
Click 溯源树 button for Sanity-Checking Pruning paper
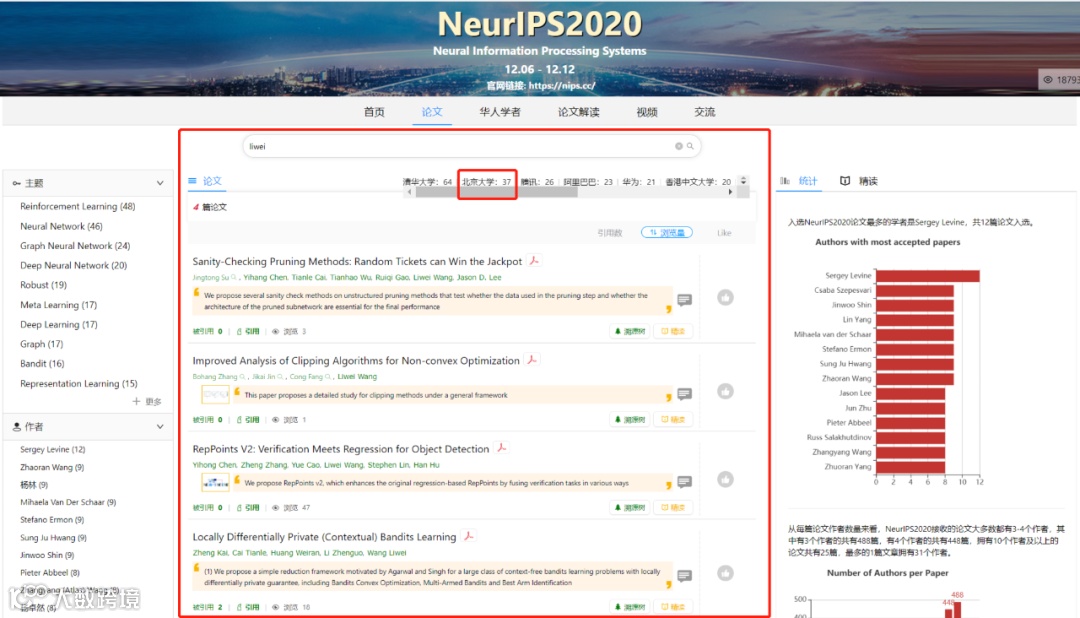tap(630, 331)
